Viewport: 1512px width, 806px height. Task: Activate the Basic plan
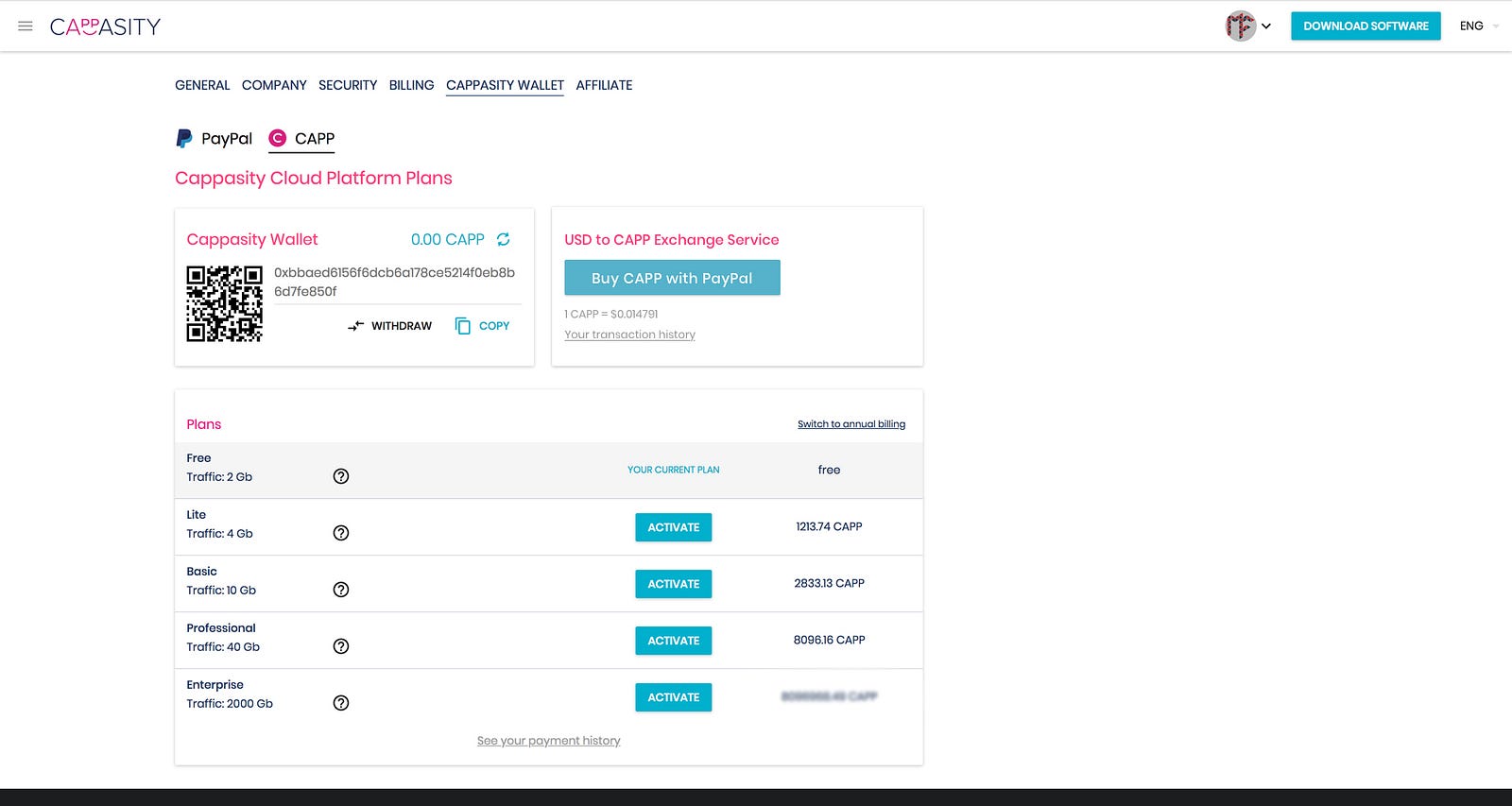click(673, 584)
